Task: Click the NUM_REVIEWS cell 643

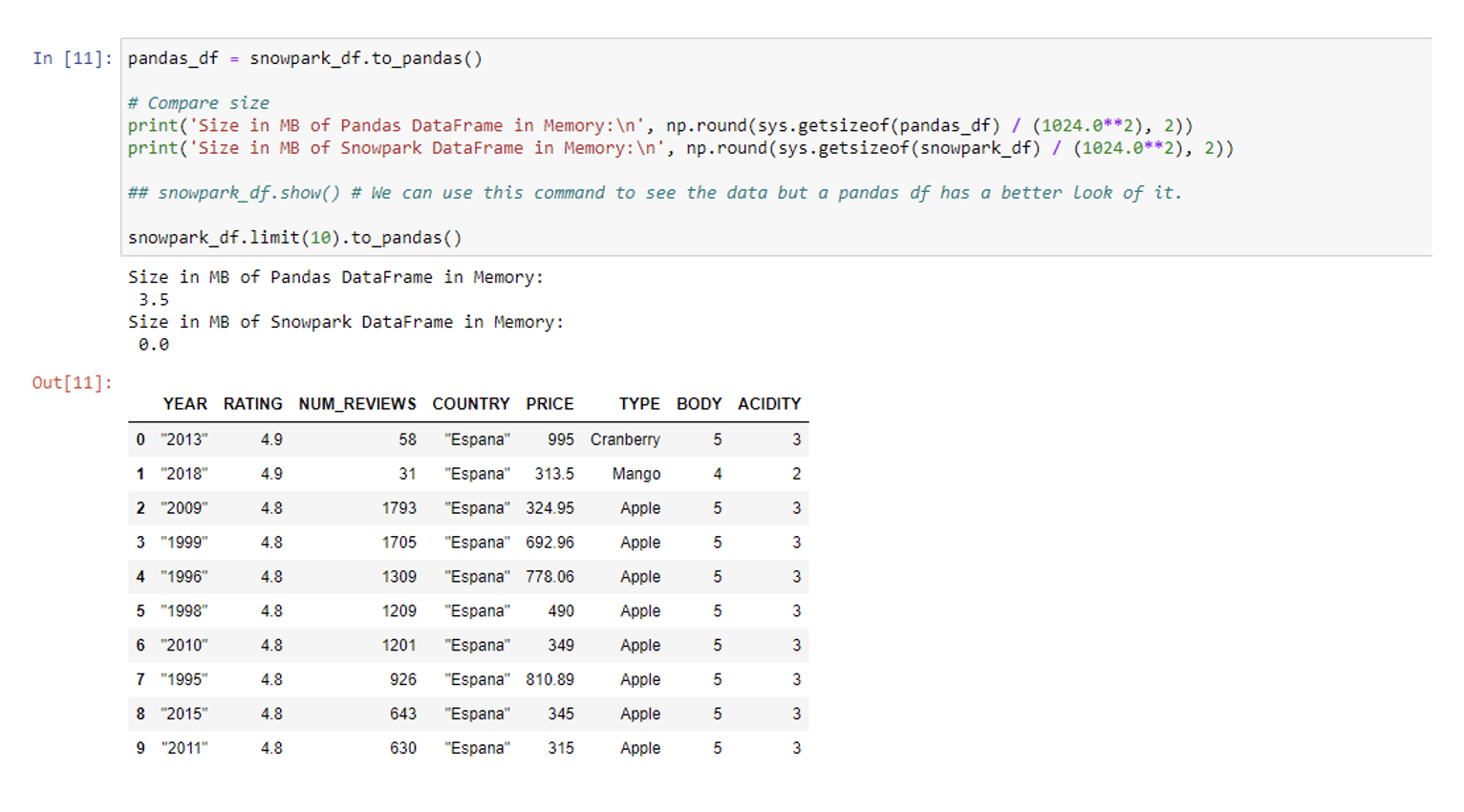Action: point(403,715)
